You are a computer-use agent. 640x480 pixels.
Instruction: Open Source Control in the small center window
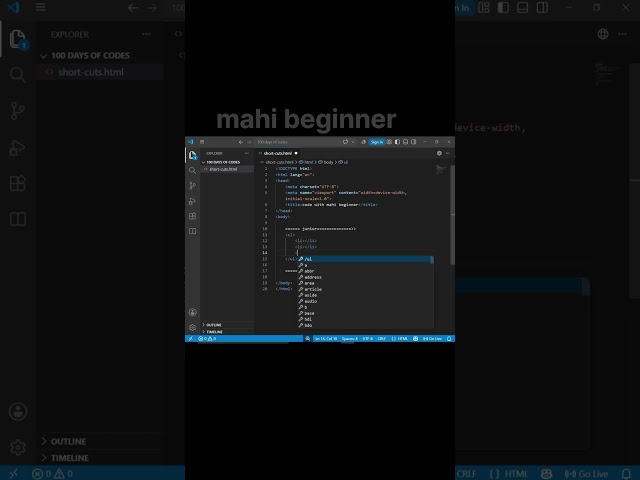tap(193, 186)
